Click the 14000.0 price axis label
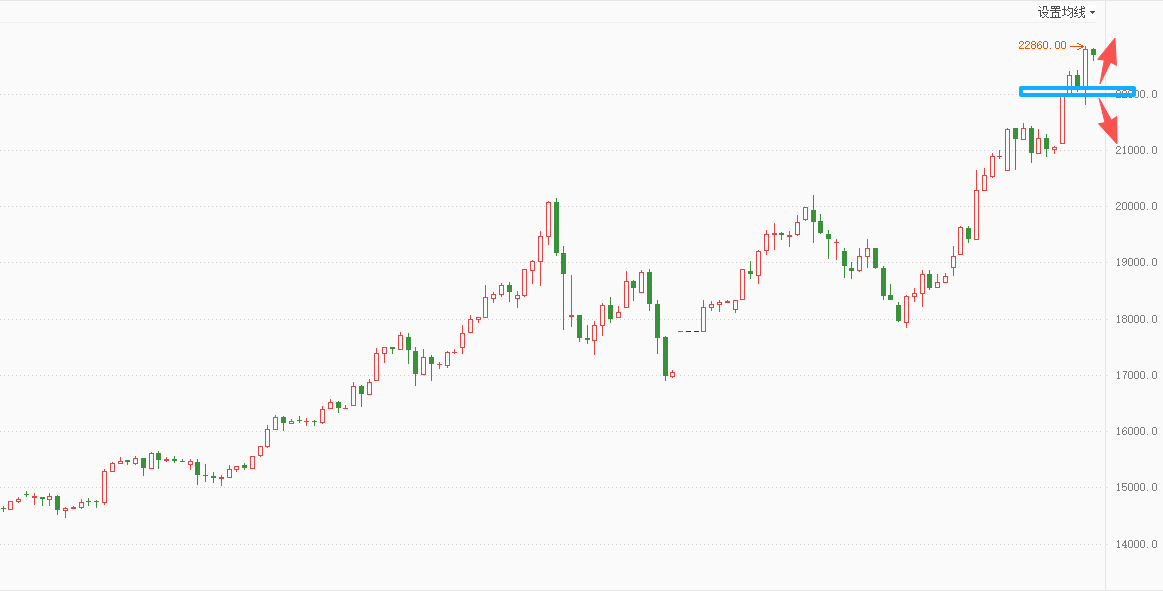Screen dimensions: 1163x591 pyautogui.click(x=1137, y=544)
